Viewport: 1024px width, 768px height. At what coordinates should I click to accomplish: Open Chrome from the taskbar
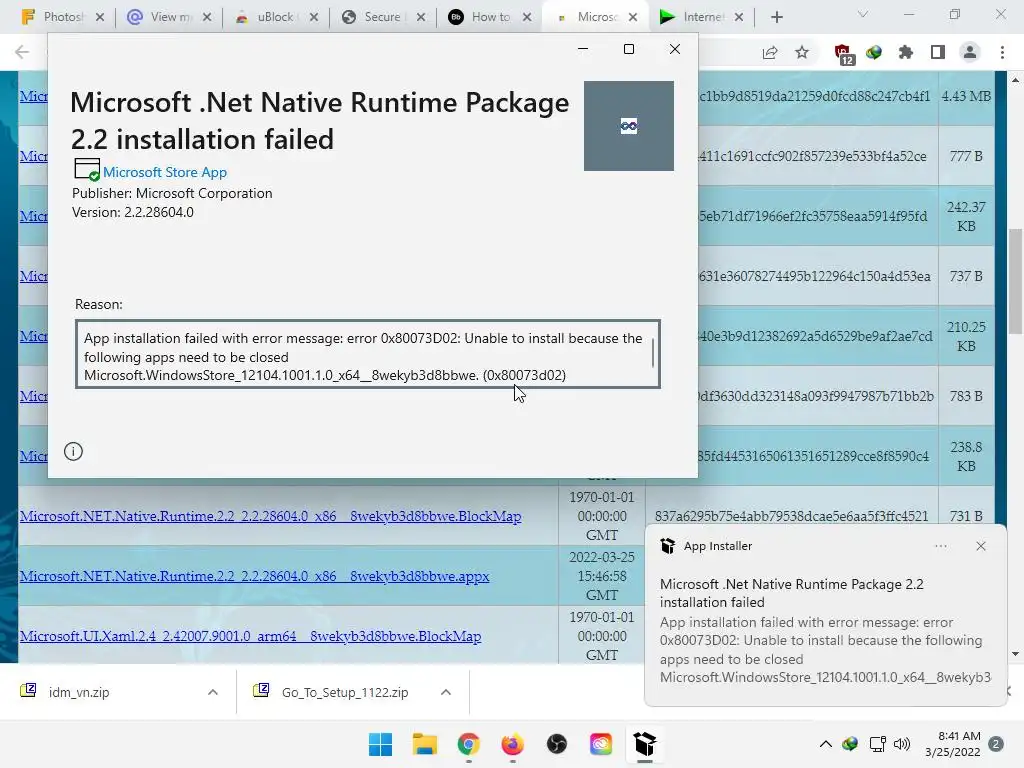(x=468, y=744)
